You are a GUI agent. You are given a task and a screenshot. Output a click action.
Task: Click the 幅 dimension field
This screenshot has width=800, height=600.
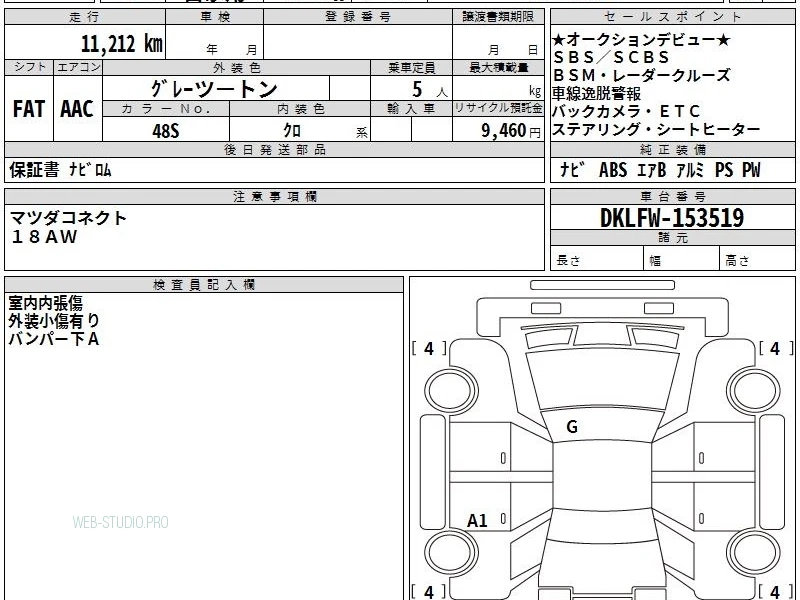click(x=682, y=260)
